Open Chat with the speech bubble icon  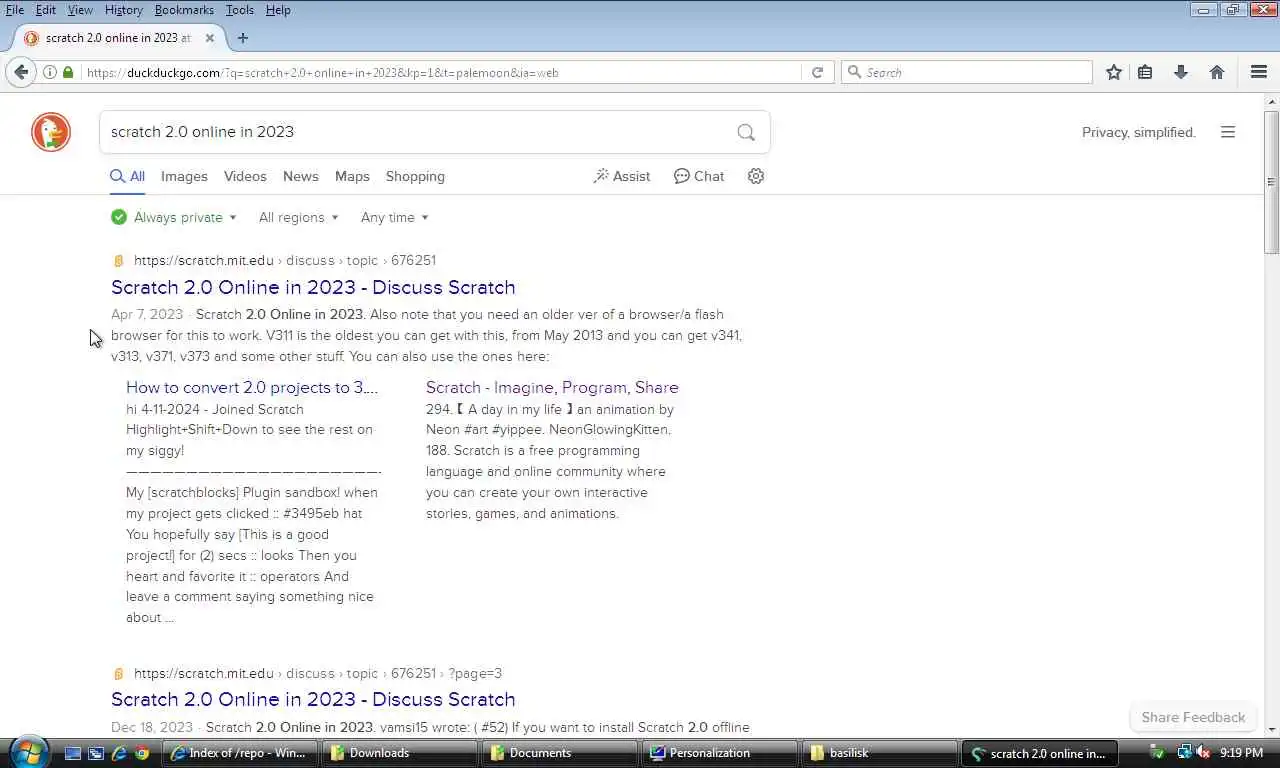[699, 176]
